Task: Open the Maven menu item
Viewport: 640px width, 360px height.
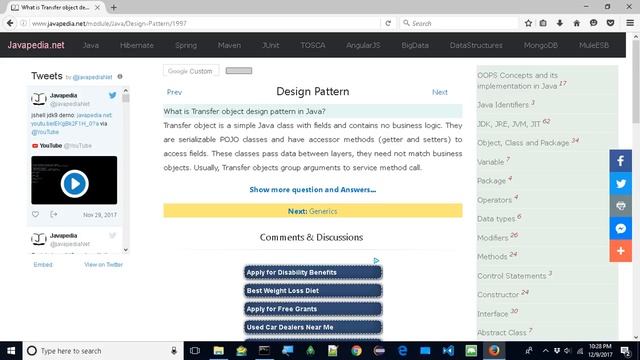Action: [x=229, y=45]
